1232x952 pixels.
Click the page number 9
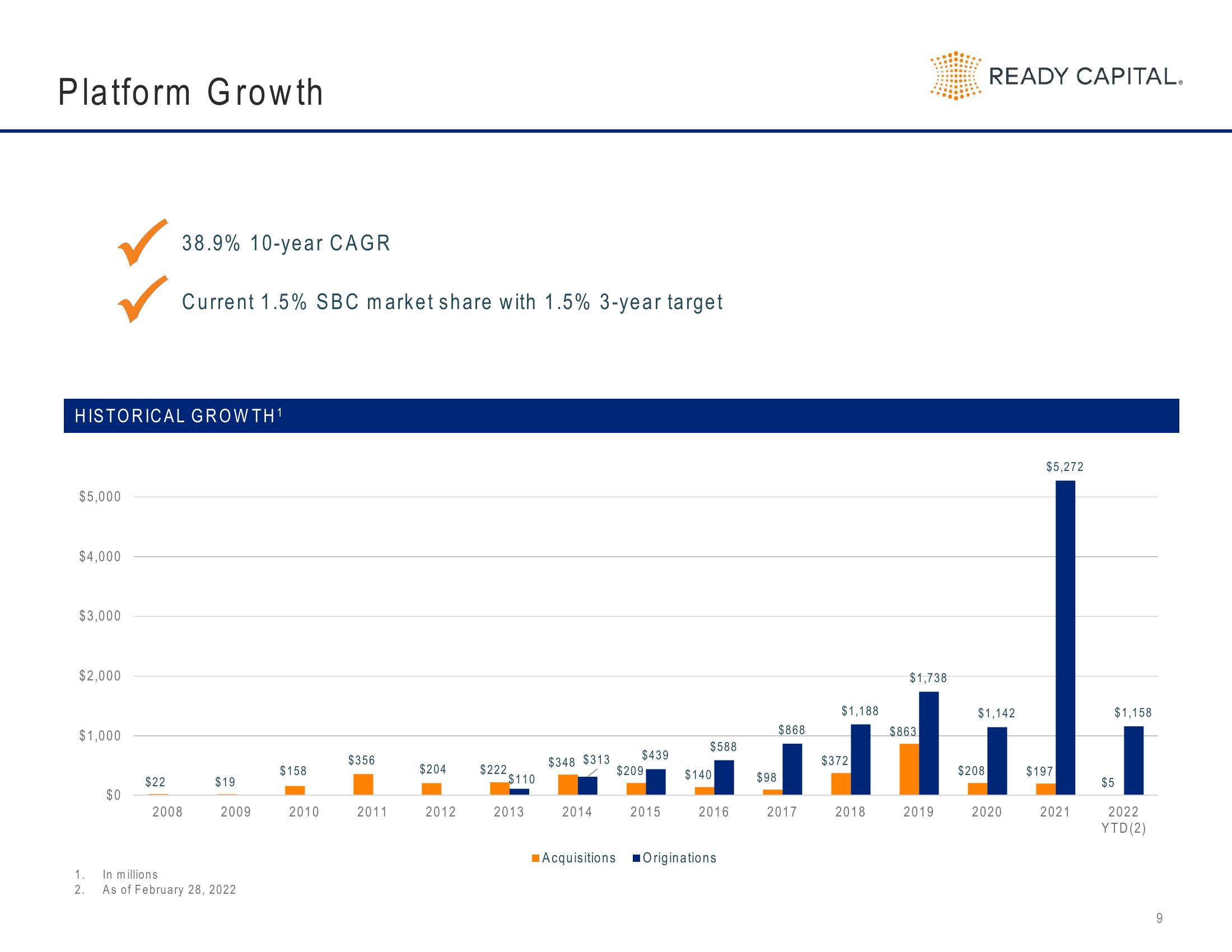click(1159, 918)
